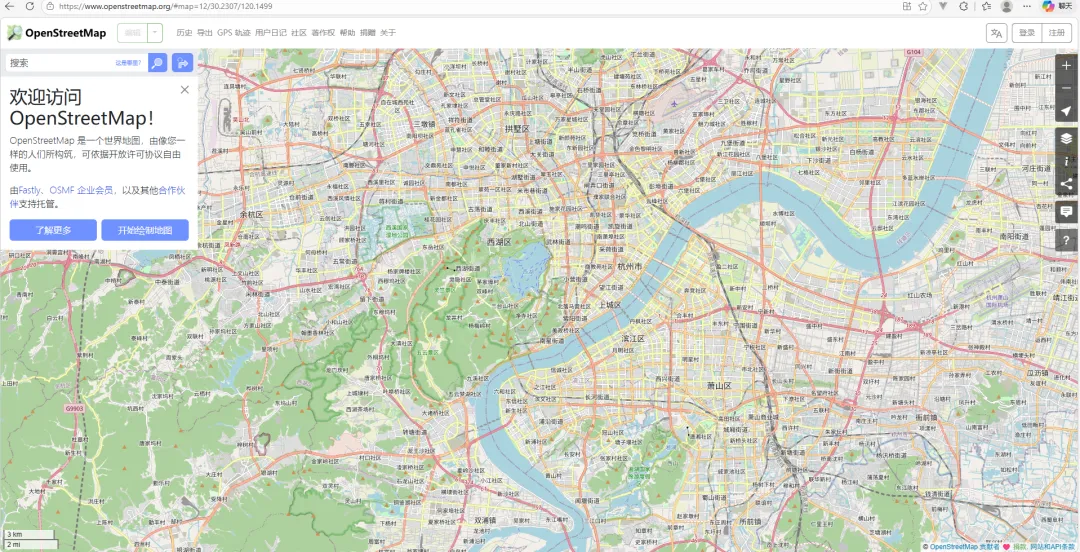
Task: Open the directions route-finder icon
Action: (183, 63)
